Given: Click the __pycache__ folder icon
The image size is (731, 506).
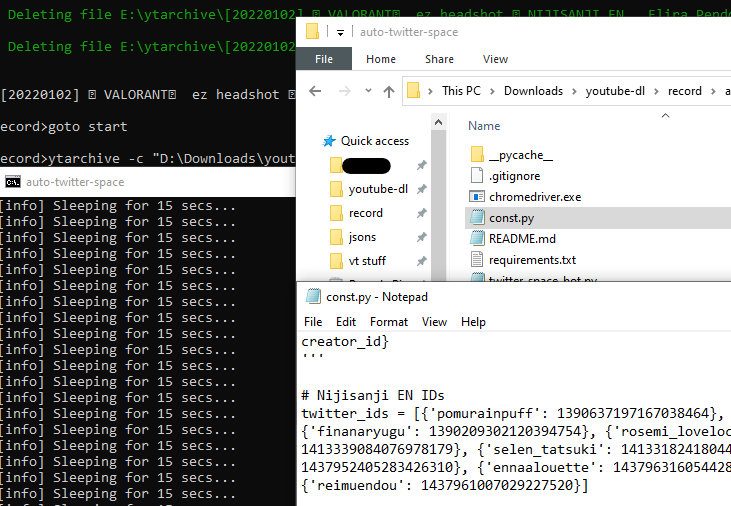Looking at the screenshot, I should pyautogui.click(x=477, y=154).
